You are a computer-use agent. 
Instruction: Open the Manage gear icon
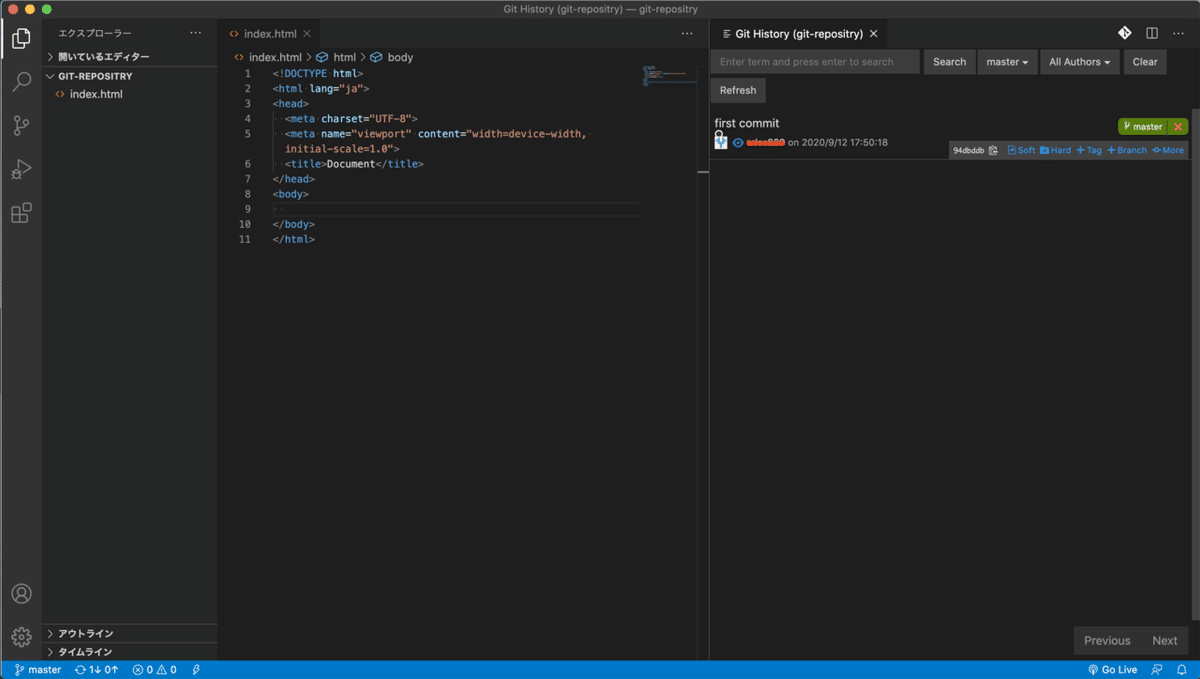[x=21, y=637]
